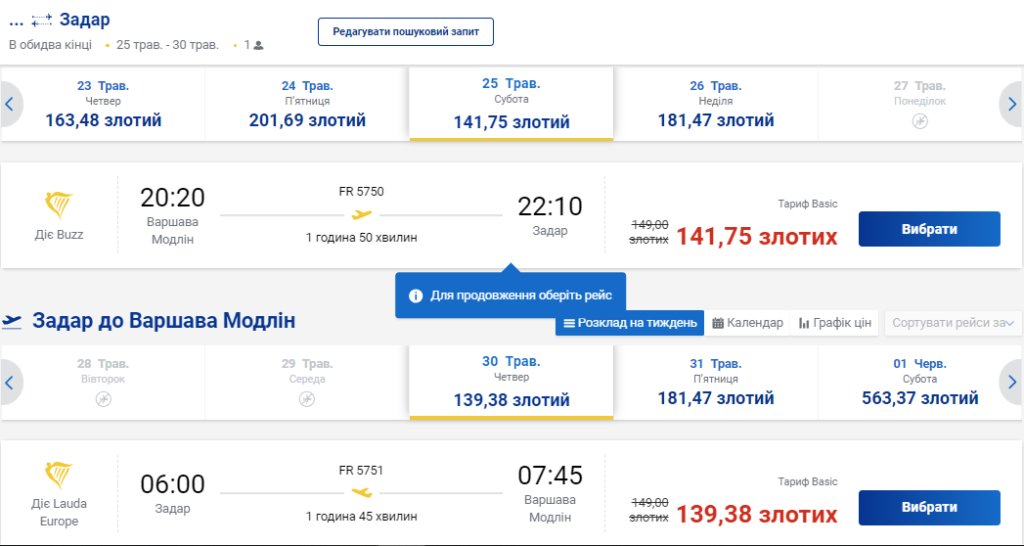Click the Ryanair harp logo for Lauda Europe

(59, 475)
